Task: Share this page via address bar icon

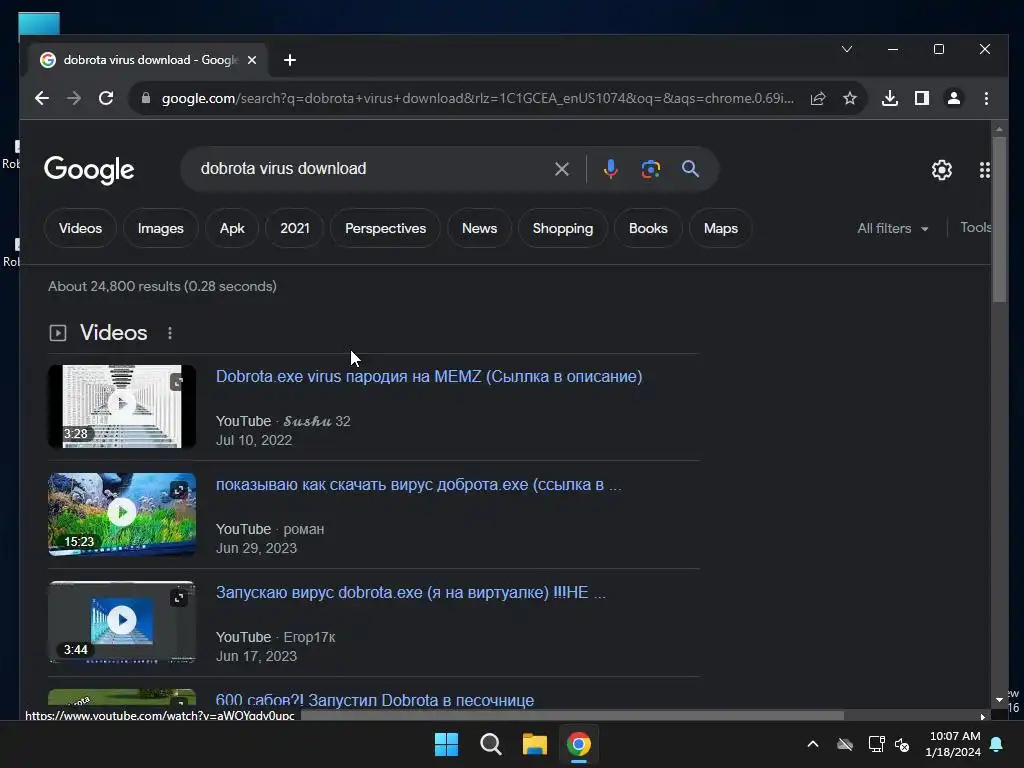Action: 818,99
